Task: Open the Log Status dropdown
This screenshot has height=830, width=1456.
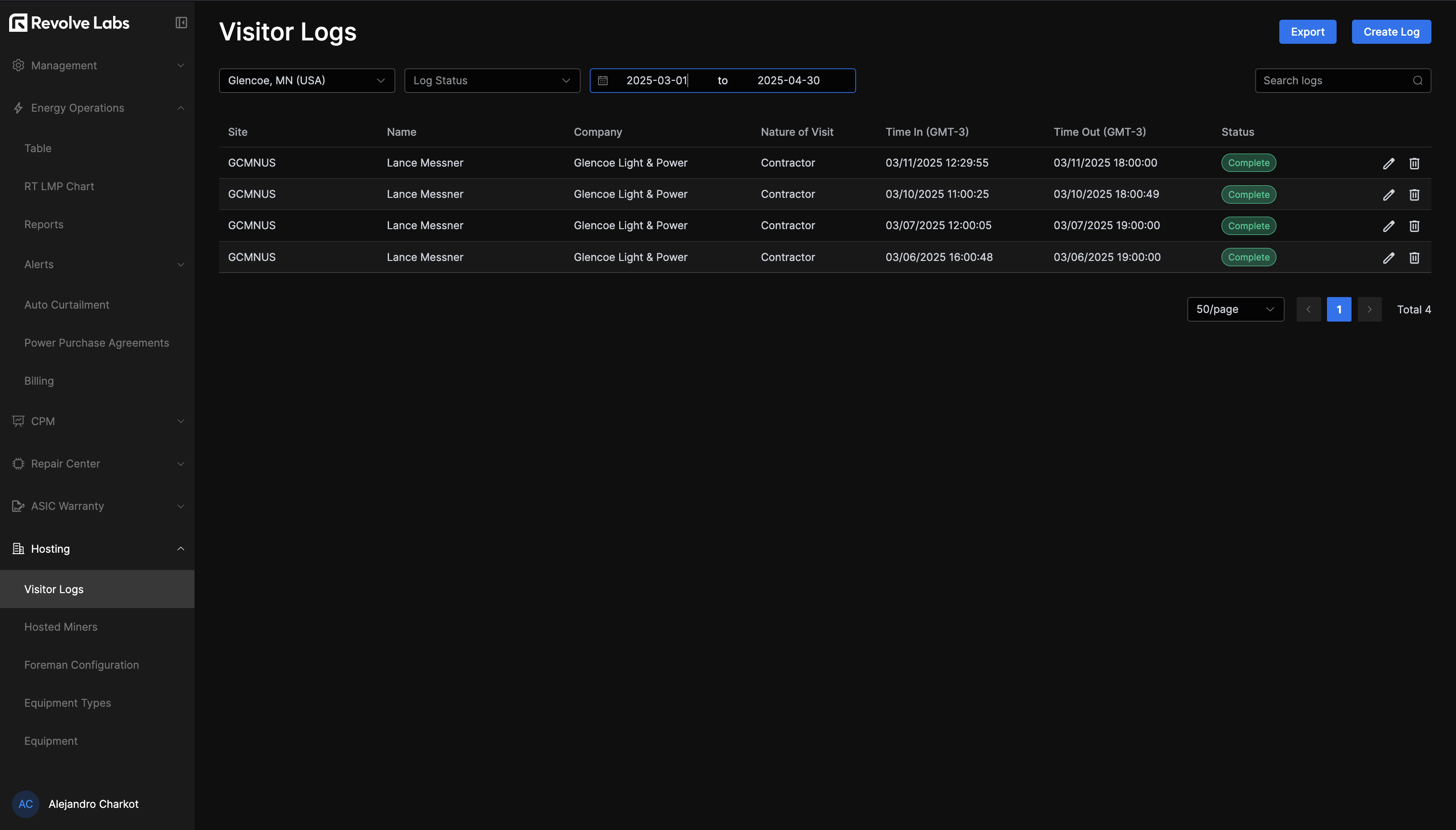Action: pyautogui.click(x=492, y=80)
